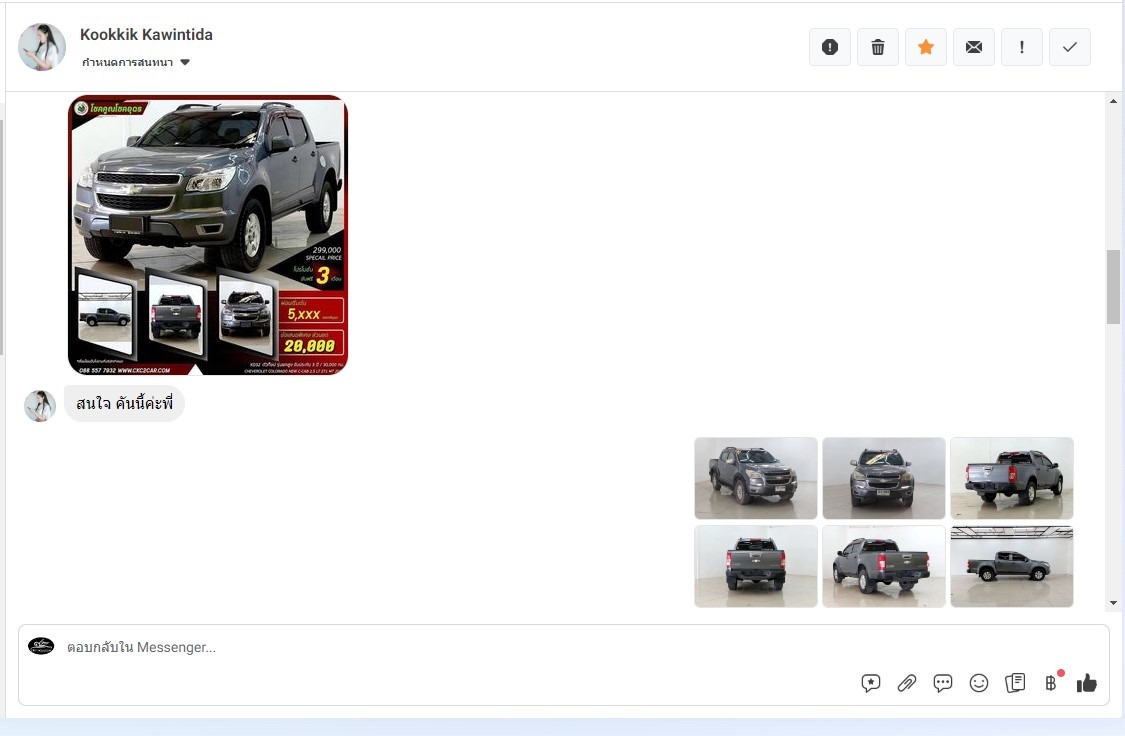Attach a file with paperclip icon
This screenshot has height=736, width=1125.
point(907,683)
